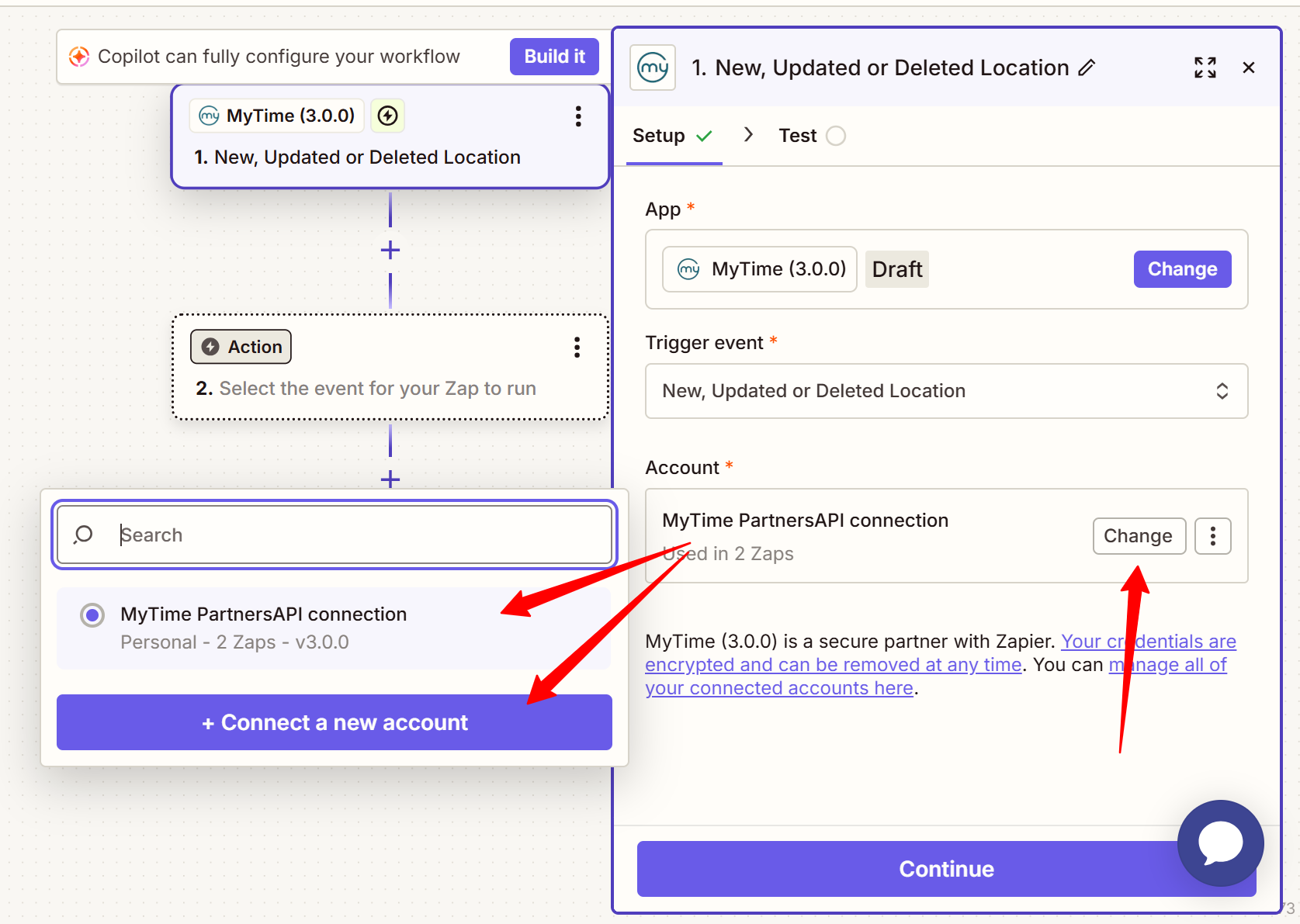Select the step 1 New, Updated or Deleted Location card
The image size is (1300, 924).
click(390, 137)
